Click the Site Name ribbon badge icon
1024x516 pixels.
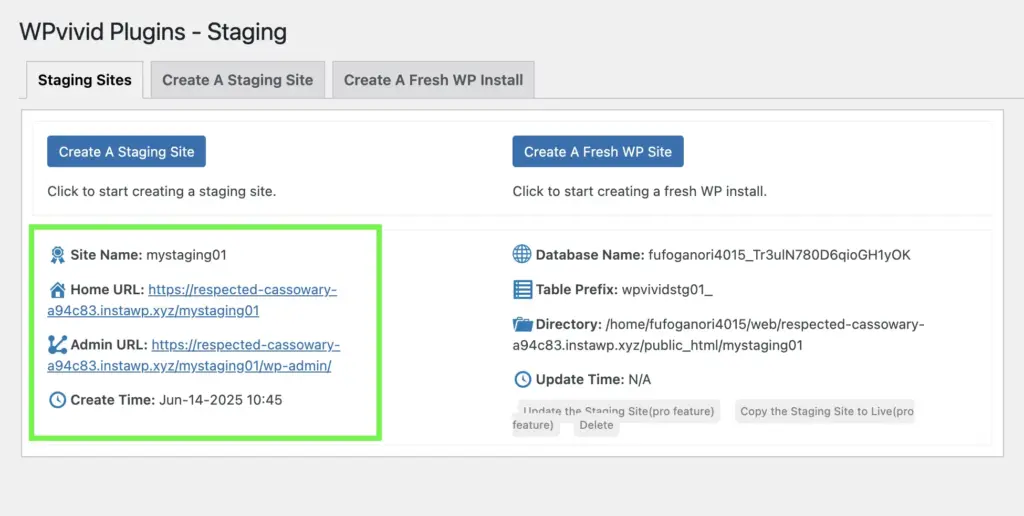57,255
